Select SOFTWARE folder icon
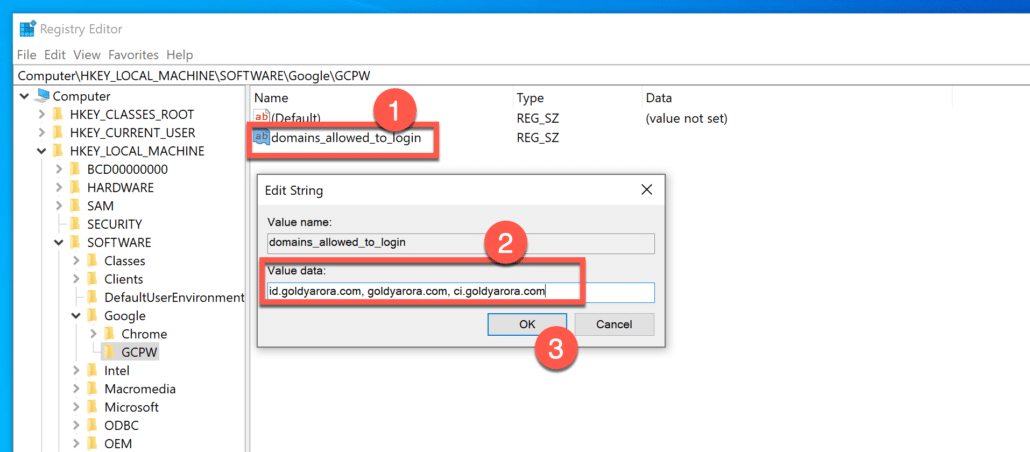This screenshot has height=452, width=1030. (76, 242)
